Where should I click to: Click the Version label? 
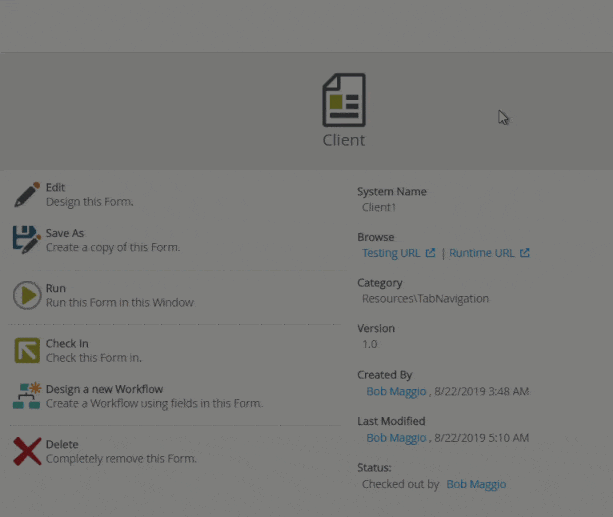(x=376, y=329)
